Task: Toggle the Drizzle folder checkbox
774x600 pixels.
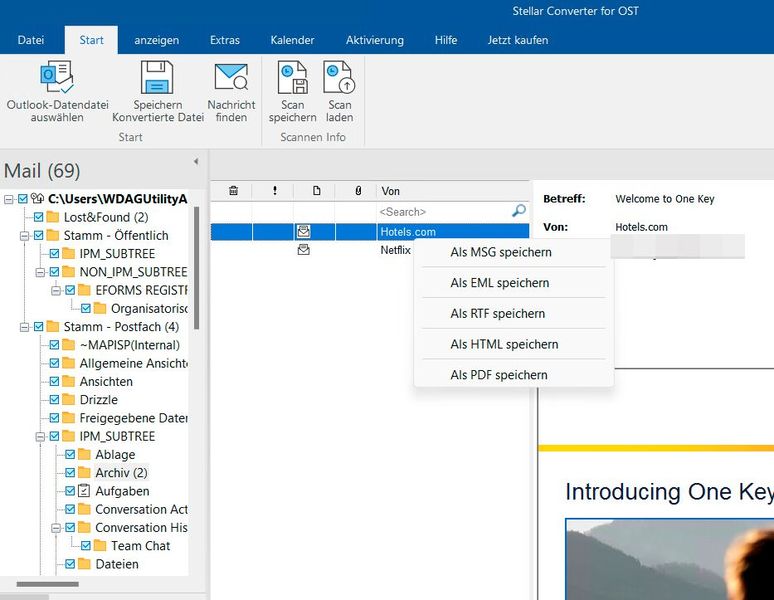Action: [54, 400]
